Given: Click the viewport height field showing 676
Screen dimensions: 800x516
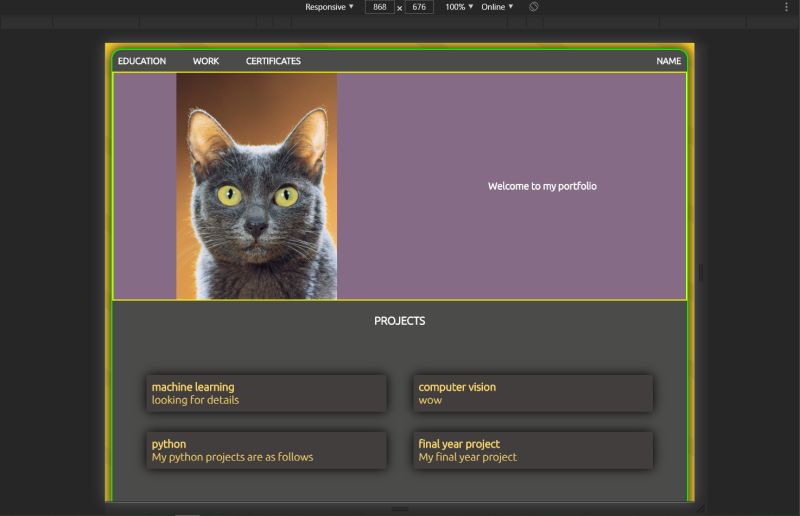Looking at the screenshot, I should point(419,7).
